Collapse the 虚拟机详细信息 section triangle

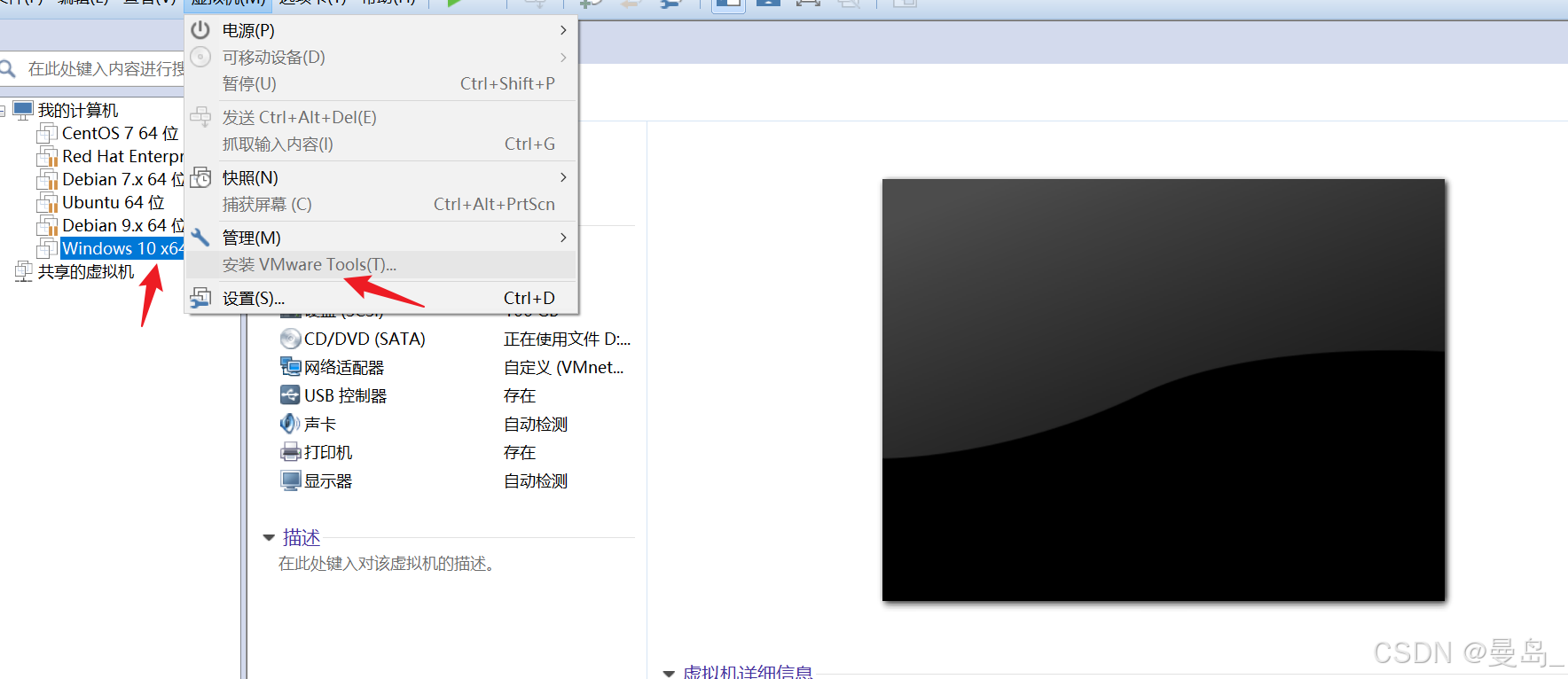coord(669,673)
